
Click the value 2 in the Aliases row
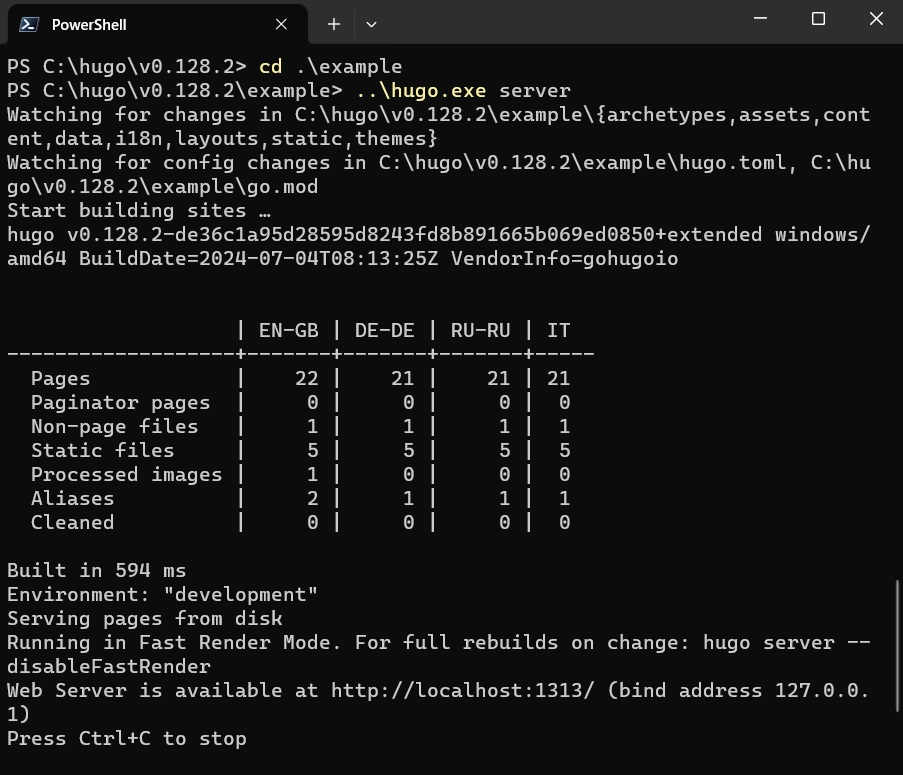[x=313, y=499]
